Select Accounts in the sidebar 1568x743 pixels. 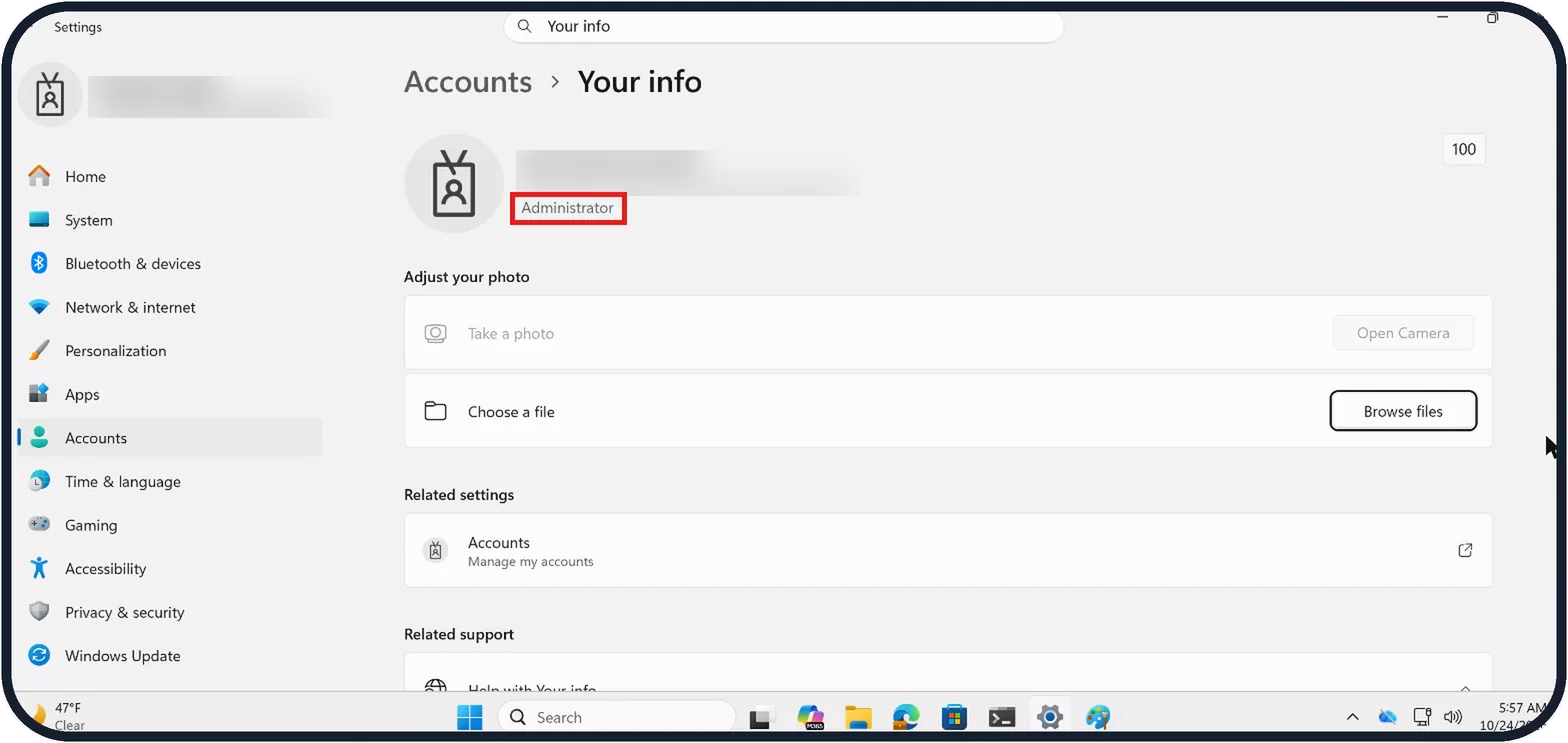170,438
